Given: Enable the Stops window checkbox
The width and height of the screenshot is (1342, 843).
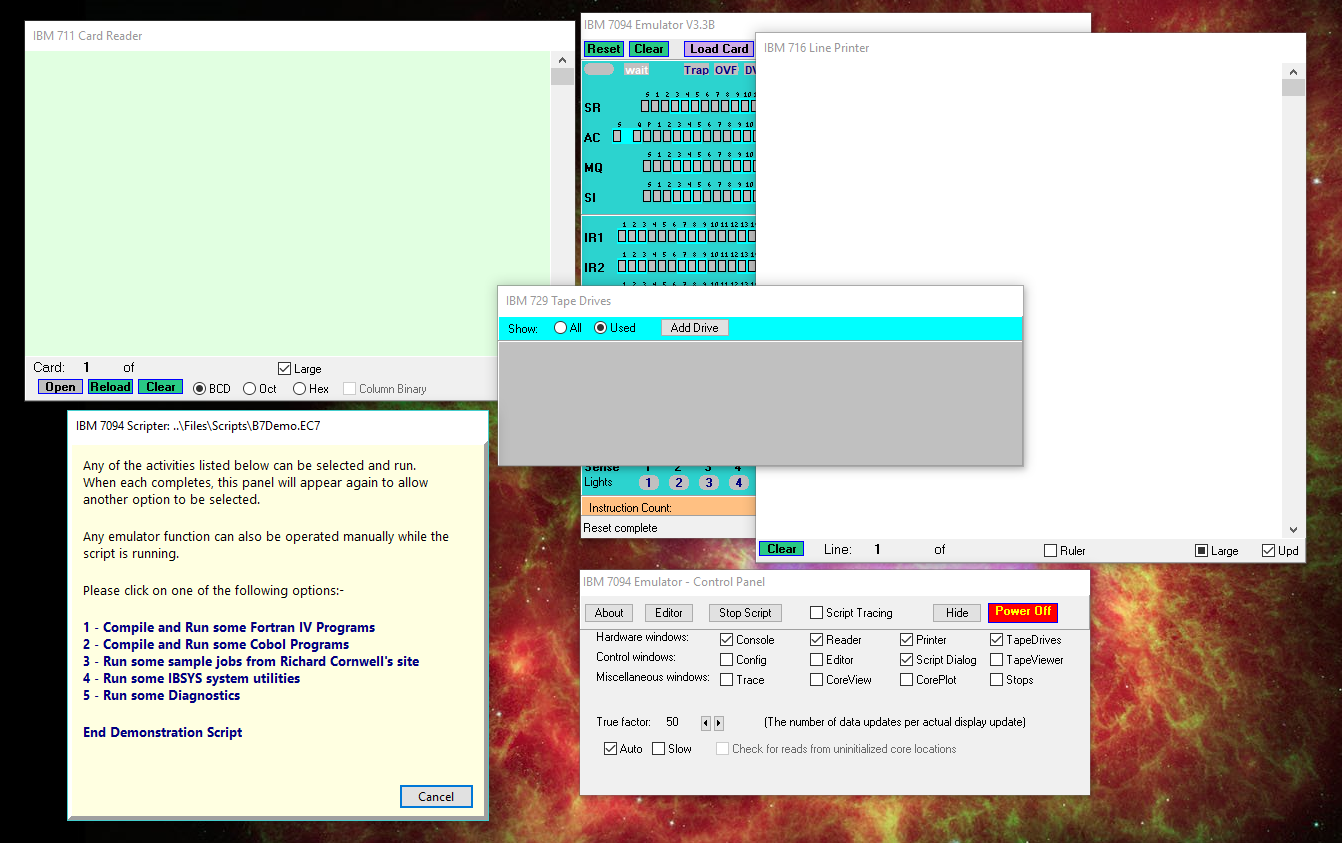Looking at the screenshot, I should [x=997, y=680].
